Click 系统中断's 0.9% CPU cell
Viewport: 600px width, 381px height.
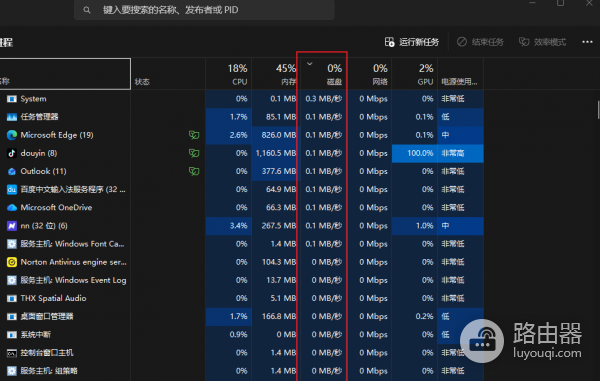click(229, 335)
